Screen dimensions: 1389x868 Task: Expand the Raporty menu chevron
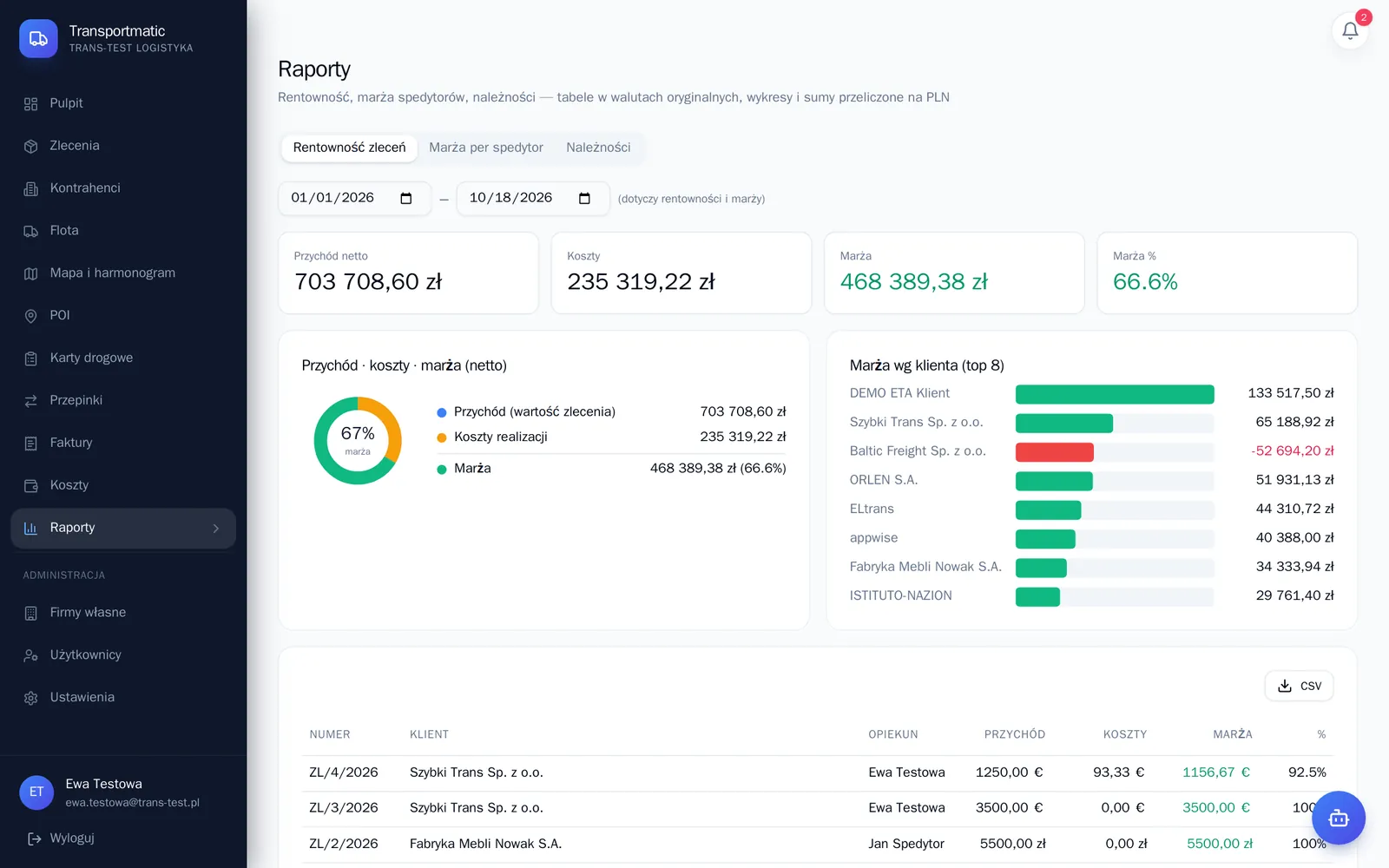[x=216, y=529]
